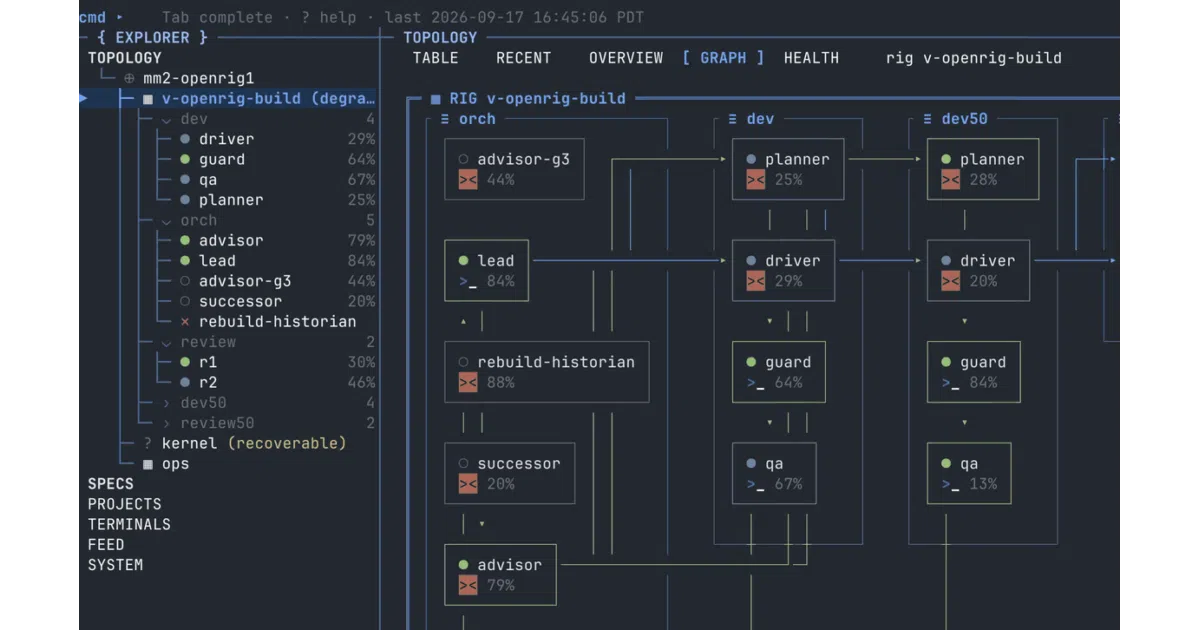Click the terminal prompt icon in lead node
This screenshot has height=630, width=1200.
click(x=468, y=282)
